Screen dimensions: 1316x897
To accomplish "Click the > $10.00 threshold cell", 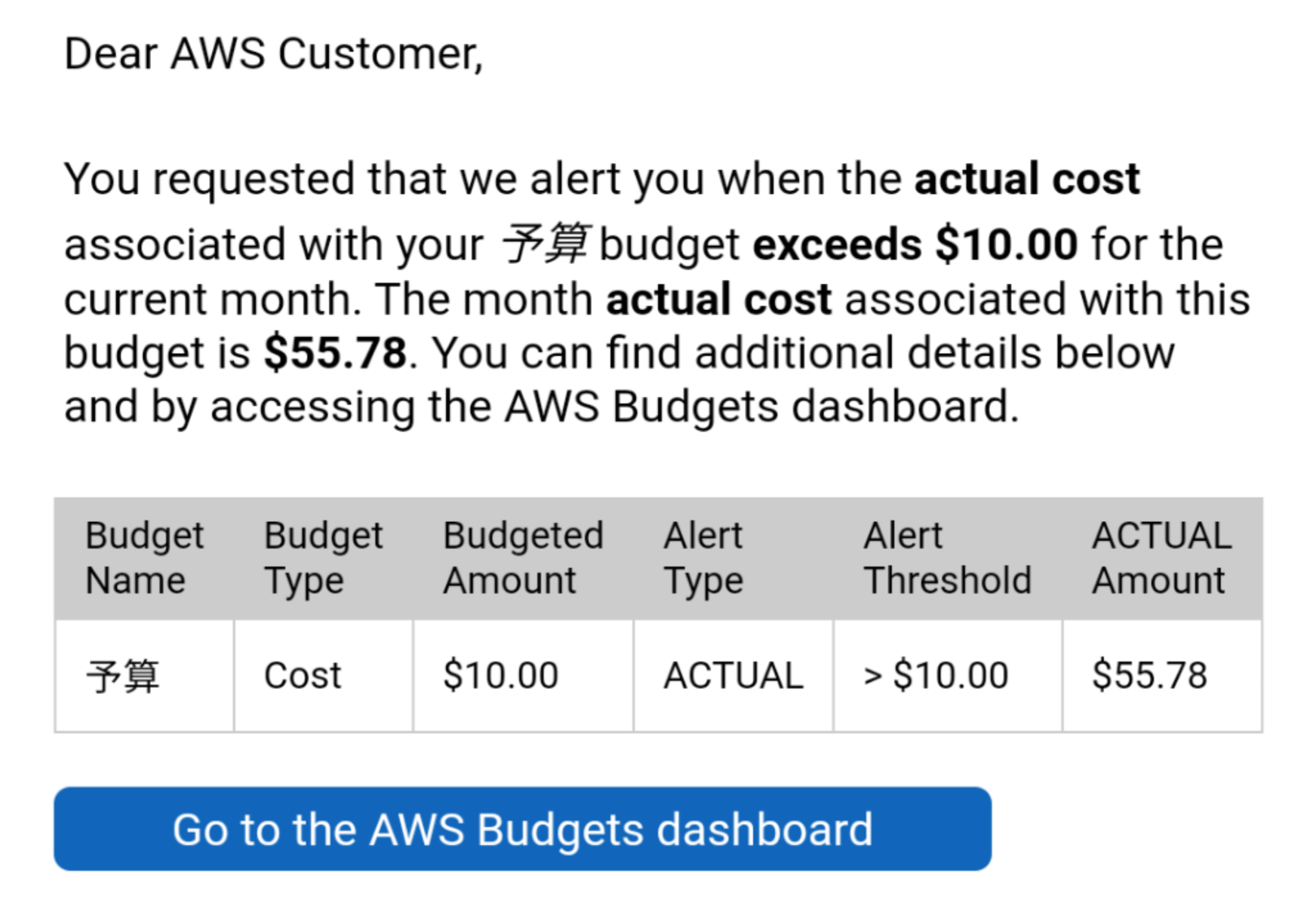I will click(948, 676).
